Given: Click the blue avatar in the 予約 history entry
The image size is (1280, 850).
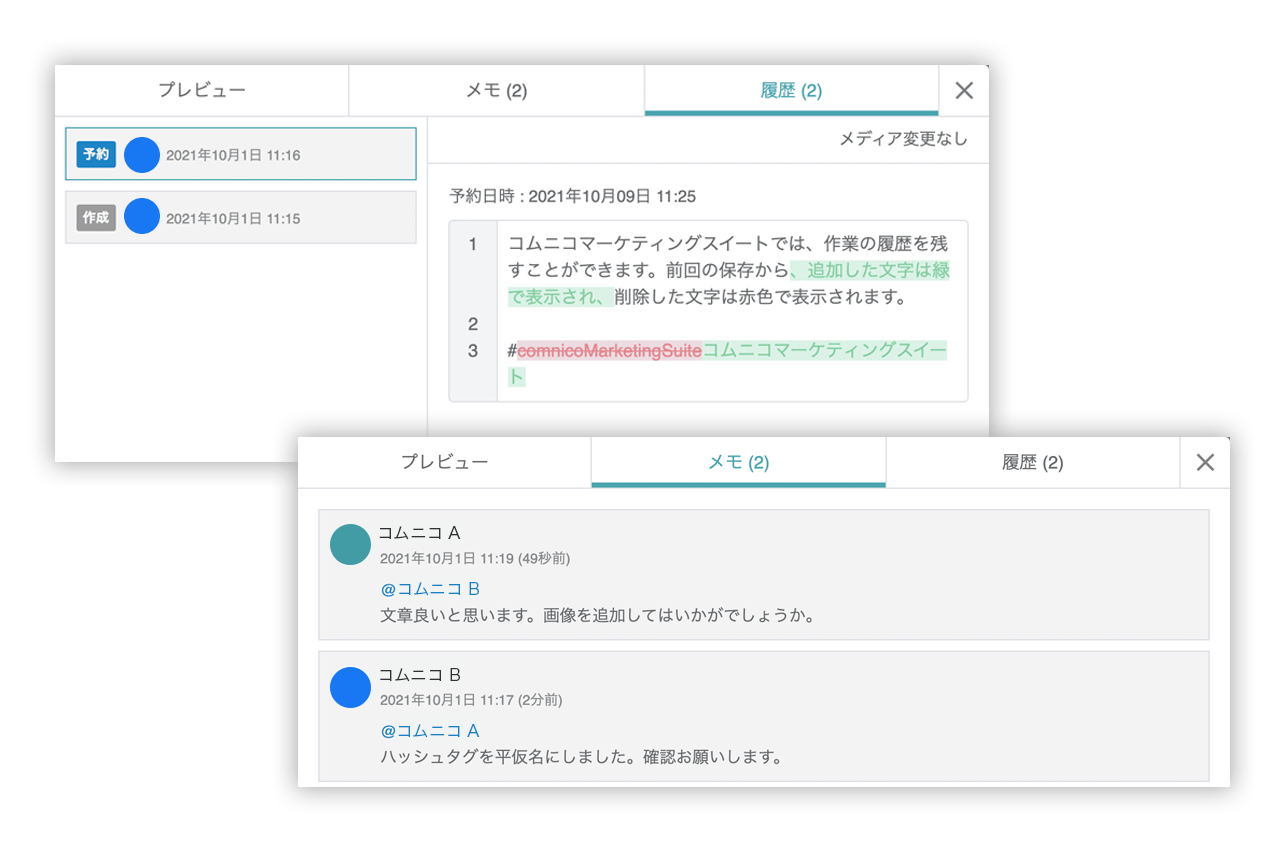Looking at the screenshot, I should coord(142,155).
